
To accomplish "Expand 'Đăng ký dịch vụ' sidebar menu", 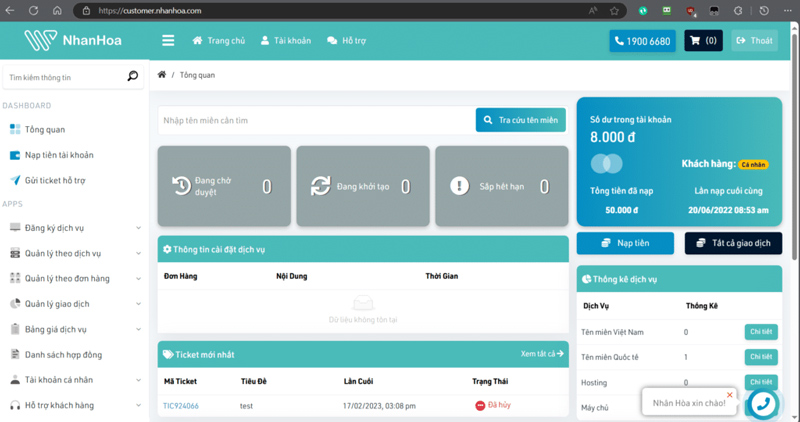I will pos(75,228).
